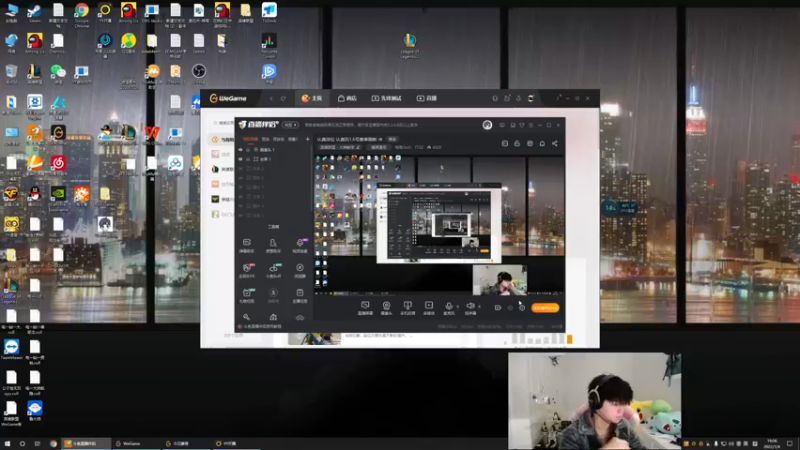
Task: Click the speaker icon in streaming toolbar
Action: pos(470,305)
